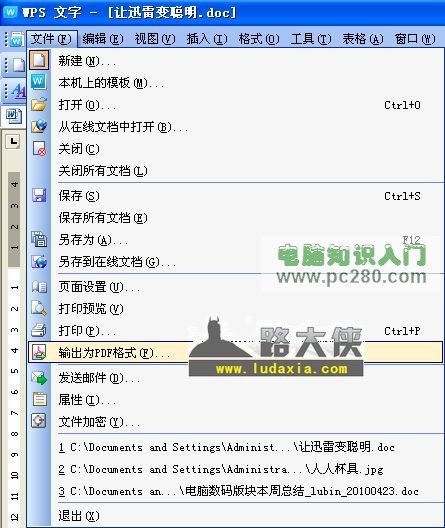Open the 文件(F) menu

52,39
